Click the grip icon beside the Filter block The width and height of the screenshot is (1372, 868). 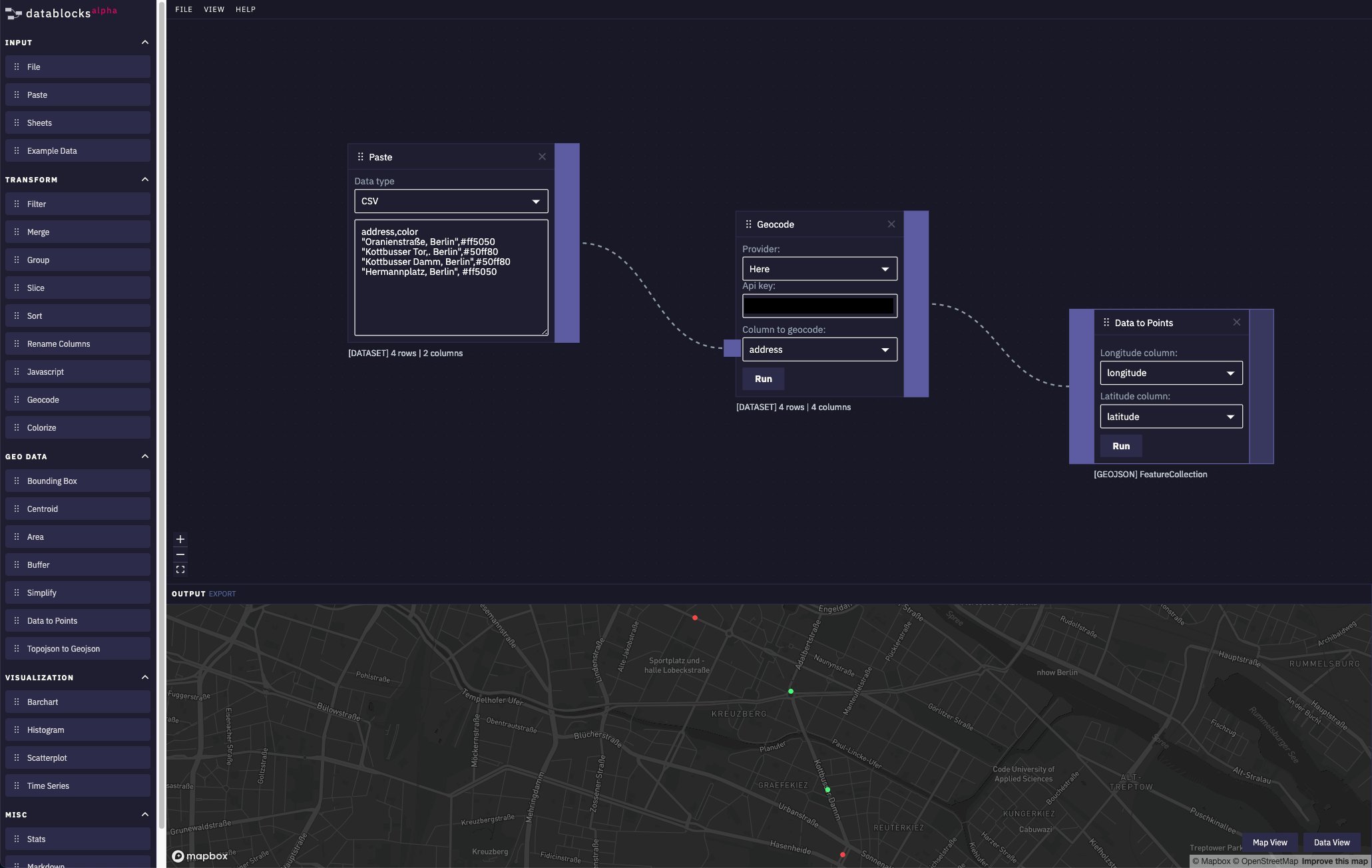[17, 204]
